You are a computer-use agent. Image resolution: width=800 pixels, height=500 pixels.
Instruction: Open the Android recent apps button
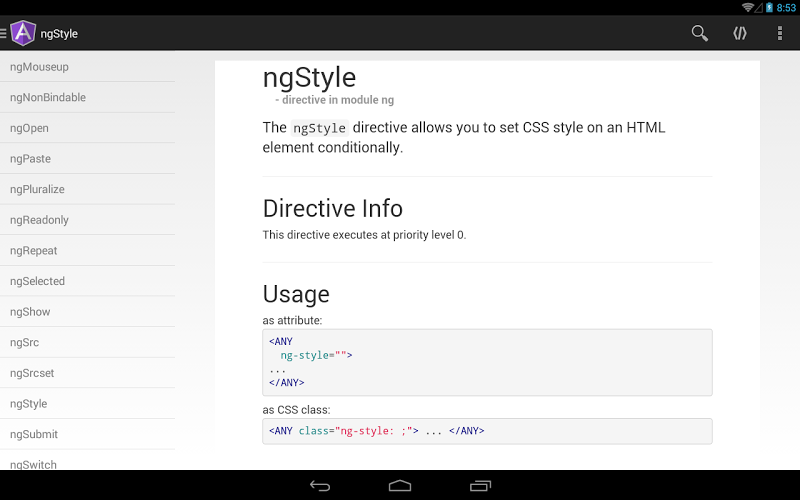point(480,486)
